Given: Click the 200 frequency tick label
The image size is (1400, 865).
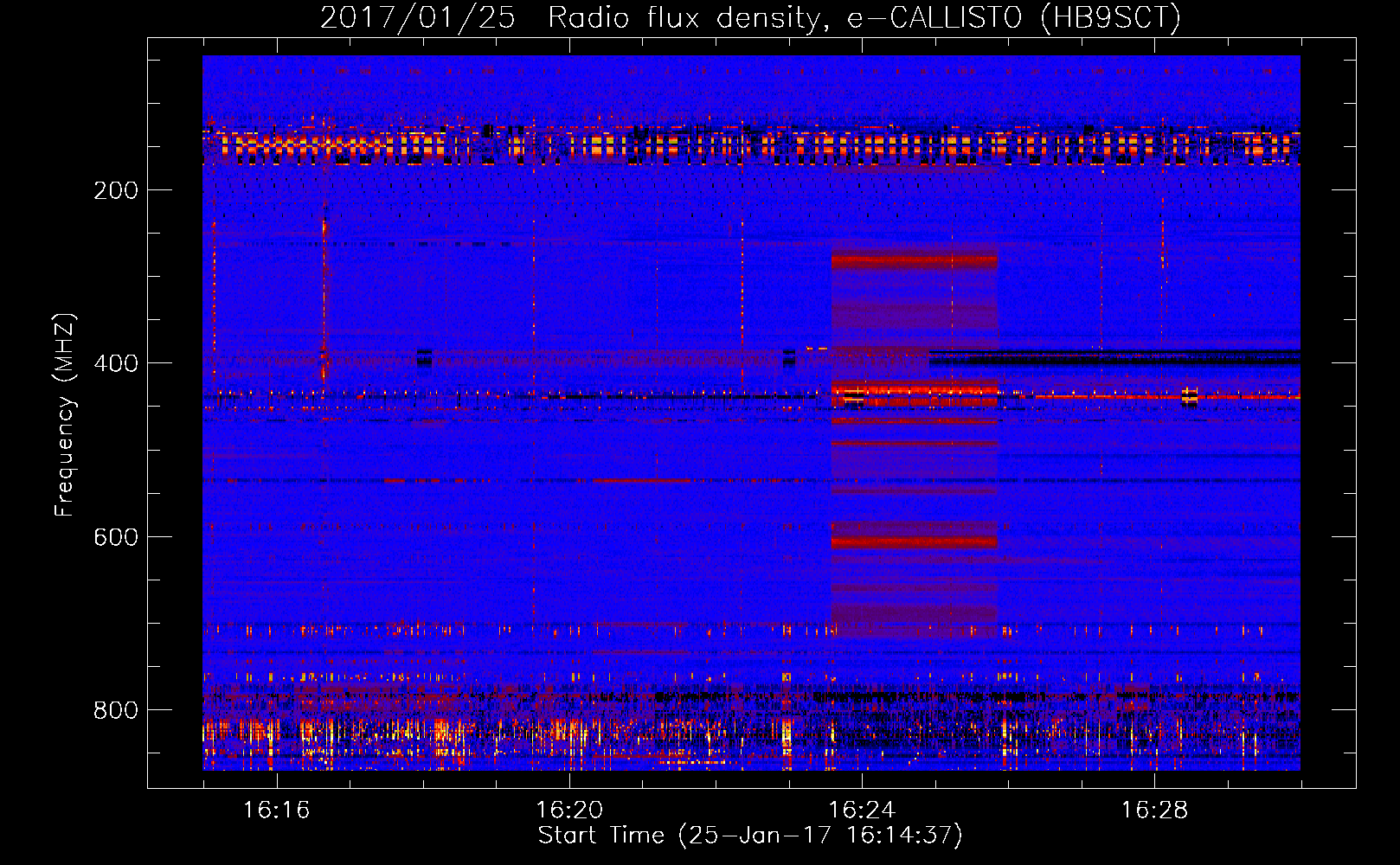Looking at the screenshot, I should click(116, 190).
